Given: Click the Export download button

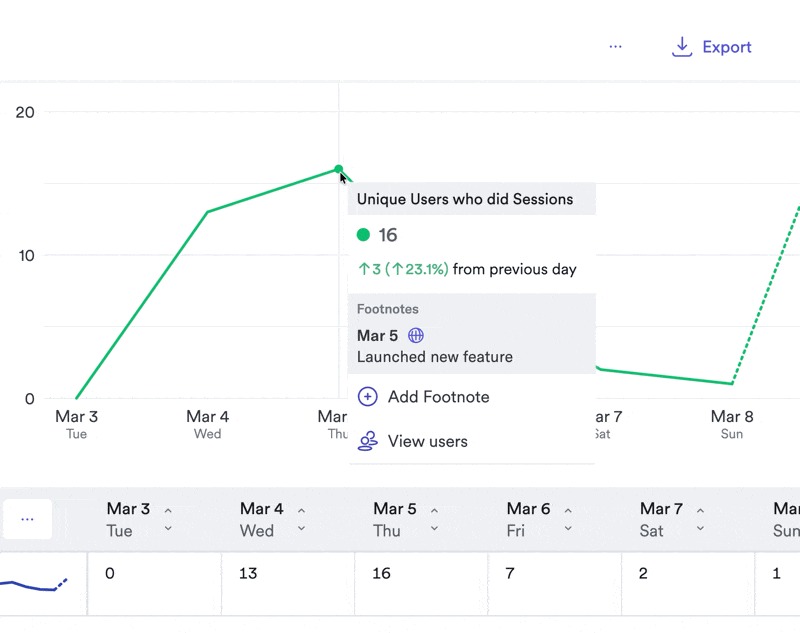Looking at the screenshot, I should click(x=711, y=47).
